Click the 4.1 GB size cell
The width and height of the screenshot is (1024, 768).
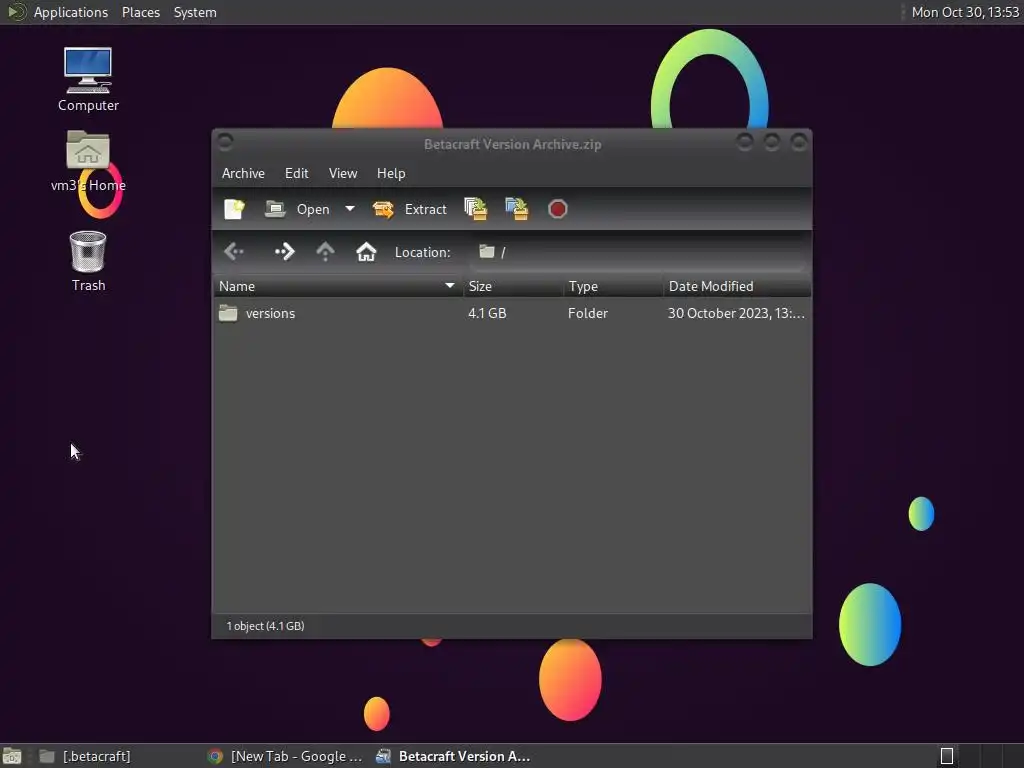[x=487, y=313]
